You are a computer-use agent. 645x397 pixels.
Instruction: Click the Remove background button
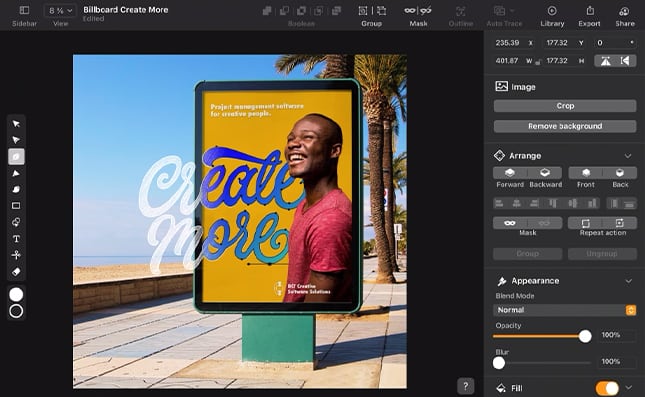pos(565,126)
